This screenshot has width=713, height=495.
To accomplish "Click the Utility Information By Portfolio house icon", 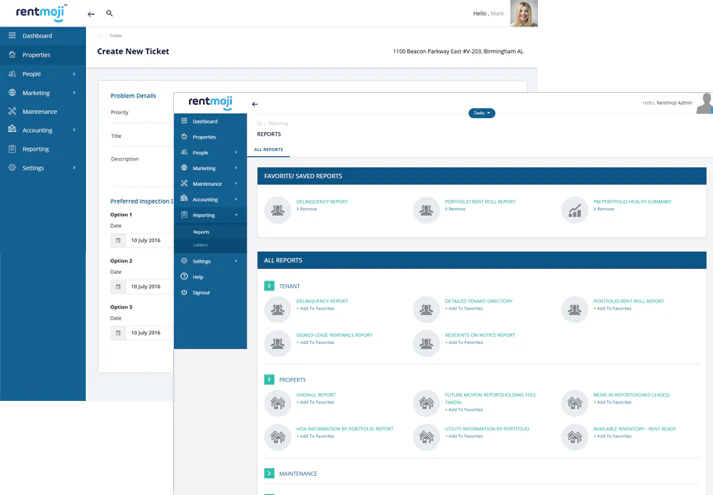I will pyautogui.click(x=426, y=437).
